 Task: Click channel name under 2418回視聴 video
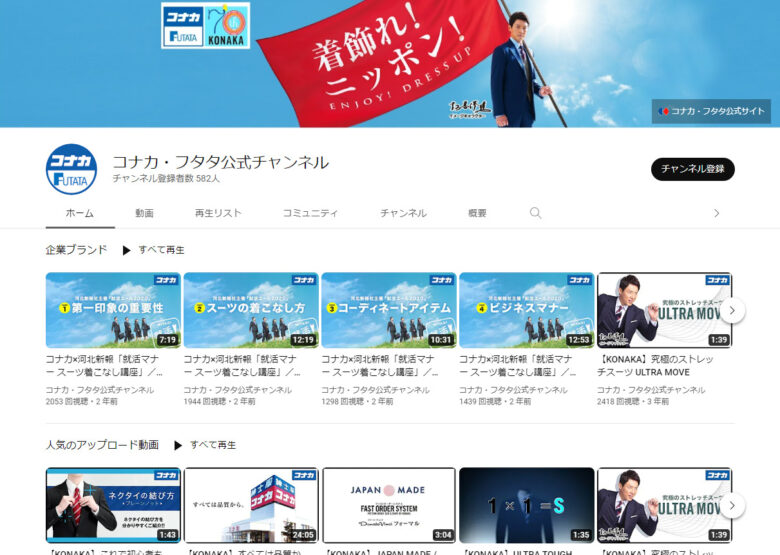tap(651, 390)
